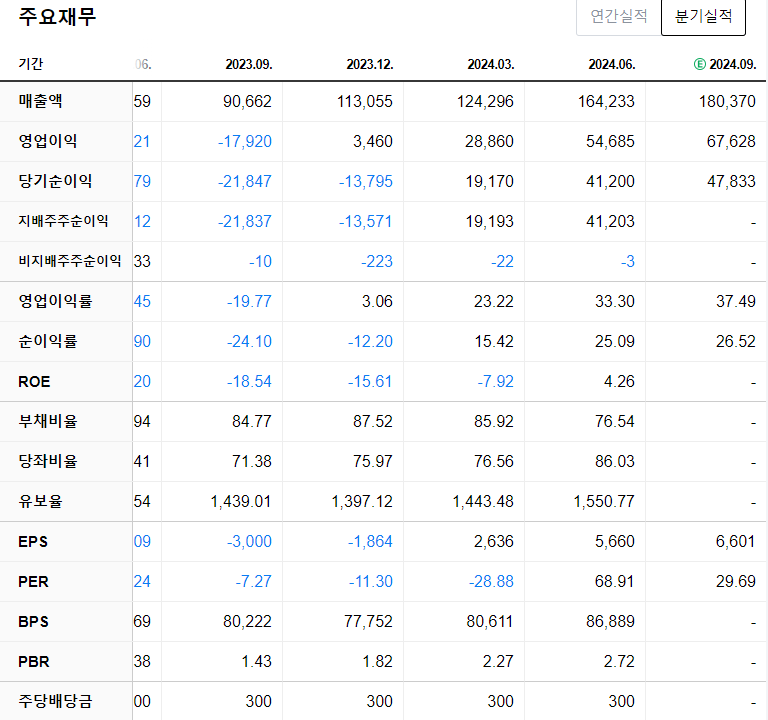Image resolution: width=768 pixels, height=720 pixels.
Task: Click the 당기순이익 estimate 47,833
Action: (x=731, y=182)
